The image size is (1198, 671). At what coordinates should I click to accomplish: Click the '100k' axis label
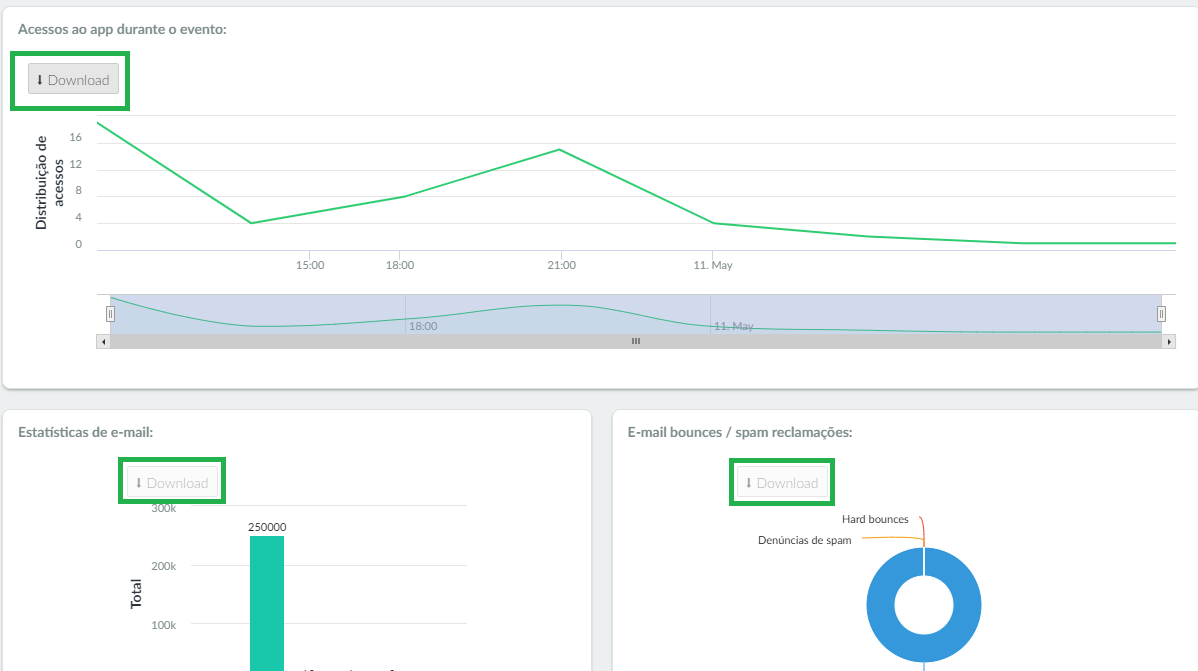click(x=164, y=625)
